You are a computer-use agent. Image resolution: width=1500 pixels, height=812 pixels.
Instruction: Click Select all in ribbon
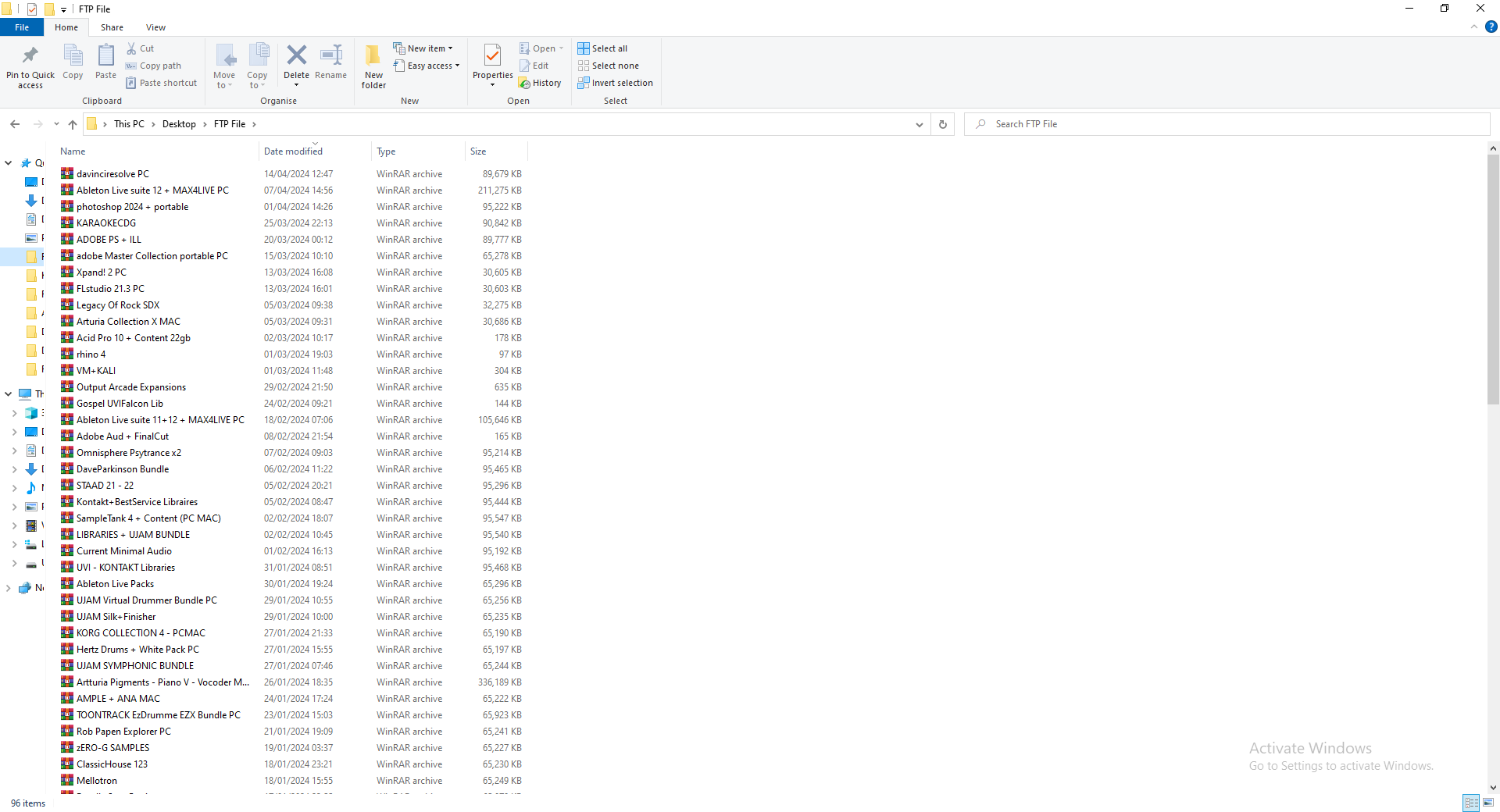pos(602,48)
